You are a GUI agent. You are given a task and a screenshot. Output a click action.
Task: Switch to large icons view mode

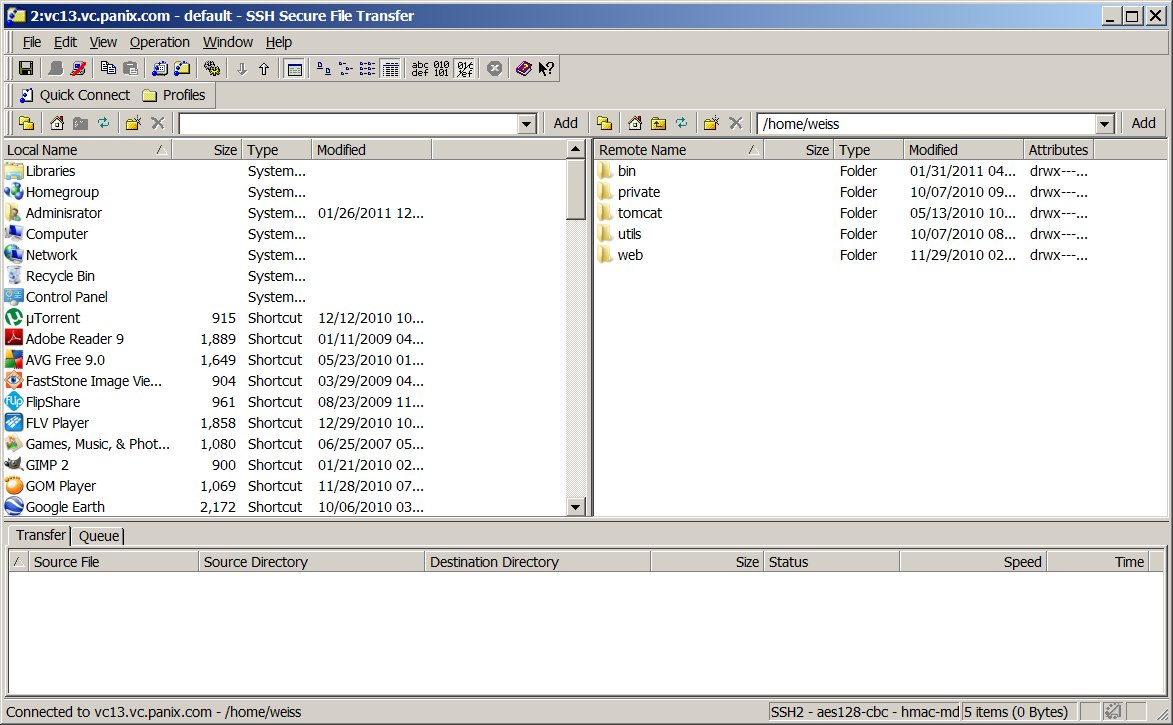coord(323,69)
